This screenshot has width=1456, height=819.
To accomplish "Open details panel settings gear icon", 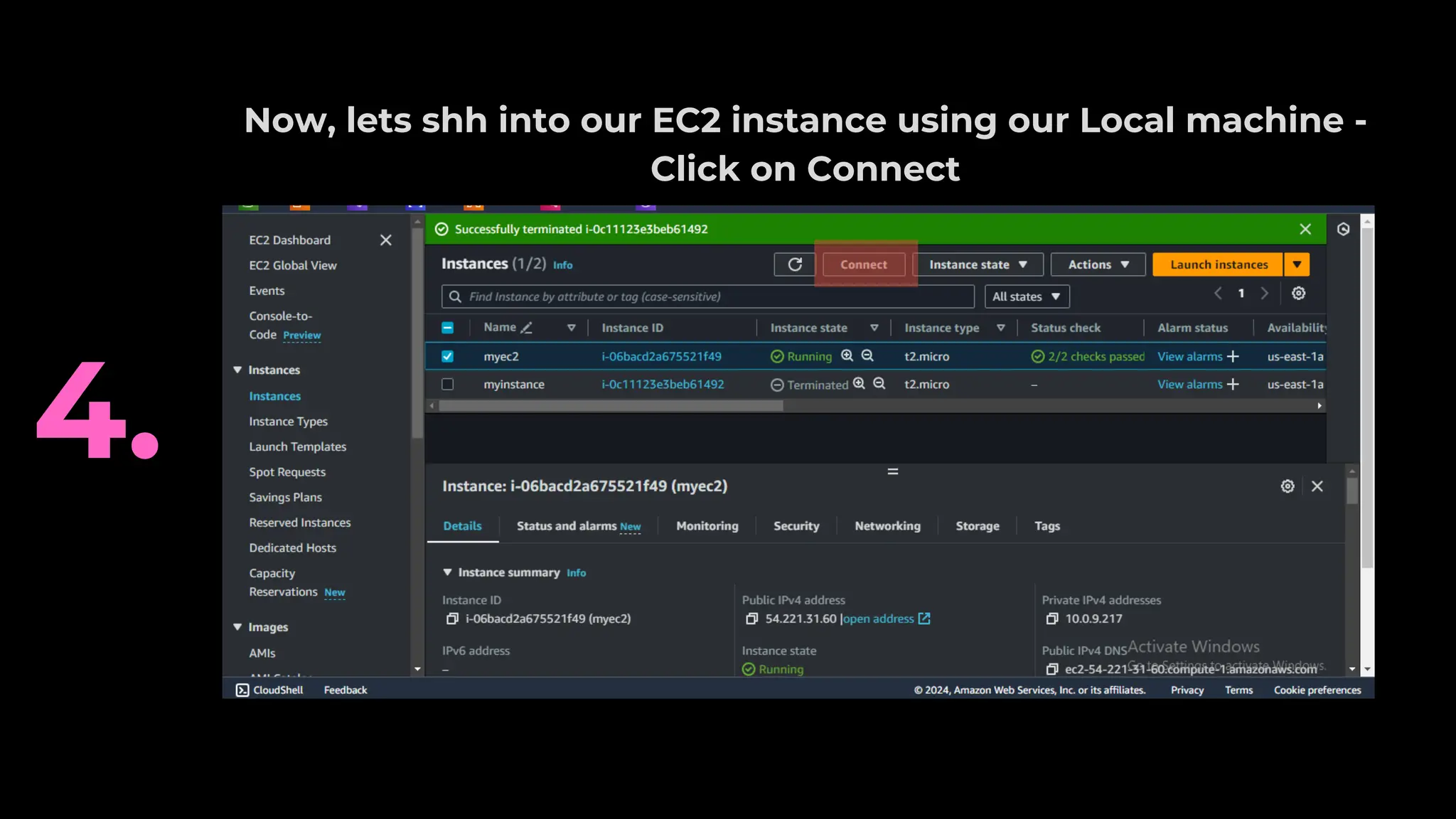I will 1288,486.
